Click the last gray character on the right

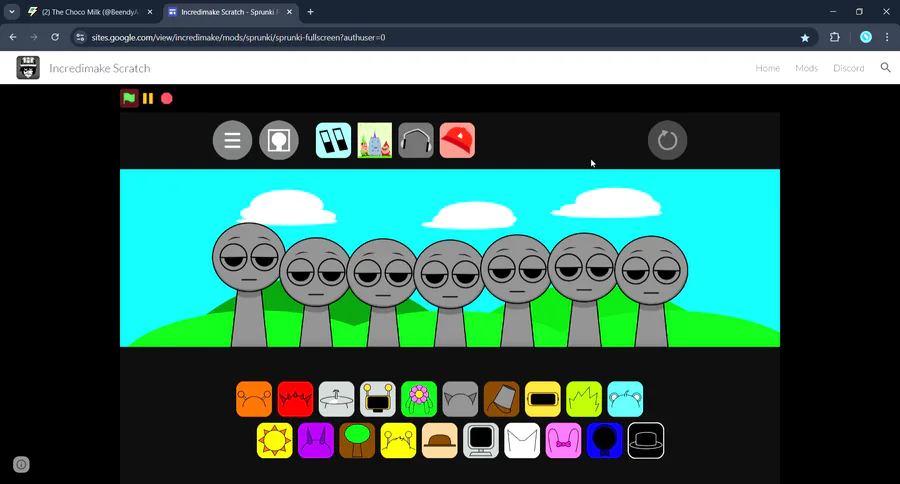[x=651, y=291]
